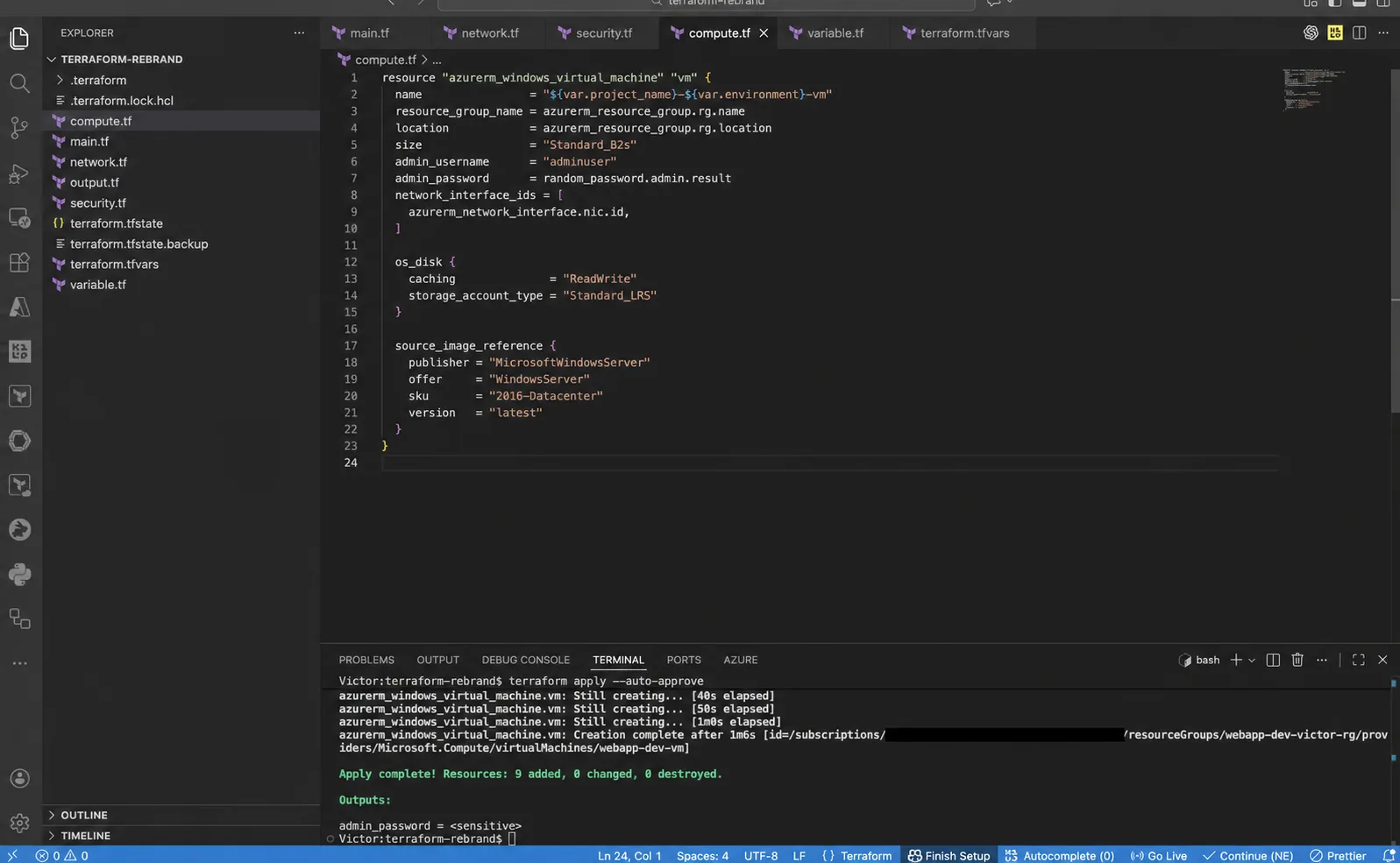Change language mode from Terraform
Image resolution: width=1400 pixels, height=863 pixels.
tap(856, 855)
